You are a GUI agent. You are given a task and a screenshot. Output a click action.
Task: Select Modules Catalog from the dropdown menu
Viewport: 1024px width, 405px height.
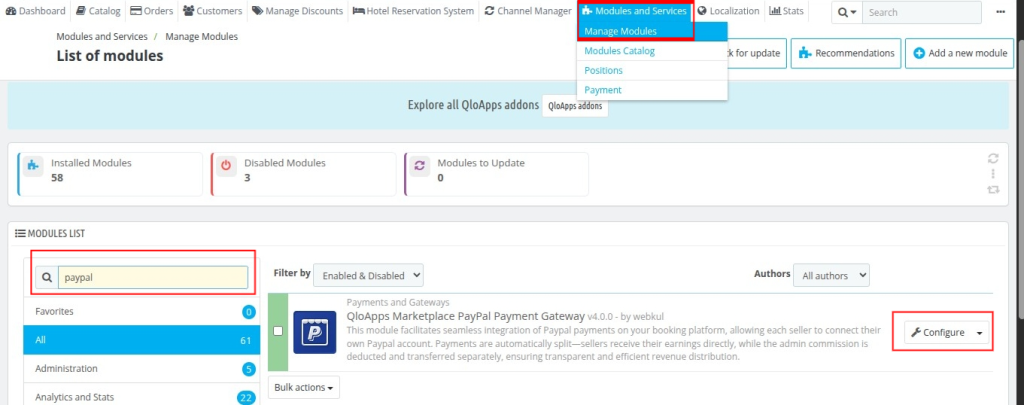[x=619, y=51]
